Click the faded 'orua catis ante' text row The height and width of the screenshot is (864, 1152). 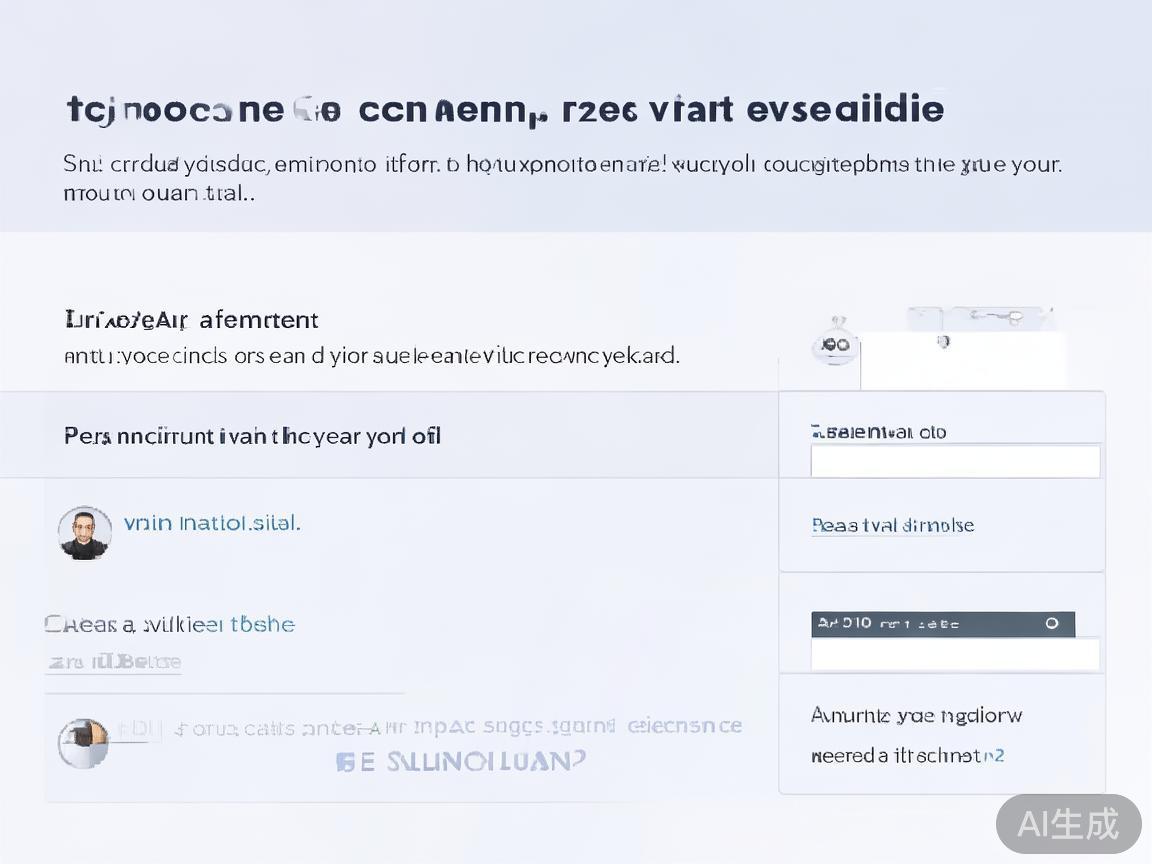coord(430,727)
